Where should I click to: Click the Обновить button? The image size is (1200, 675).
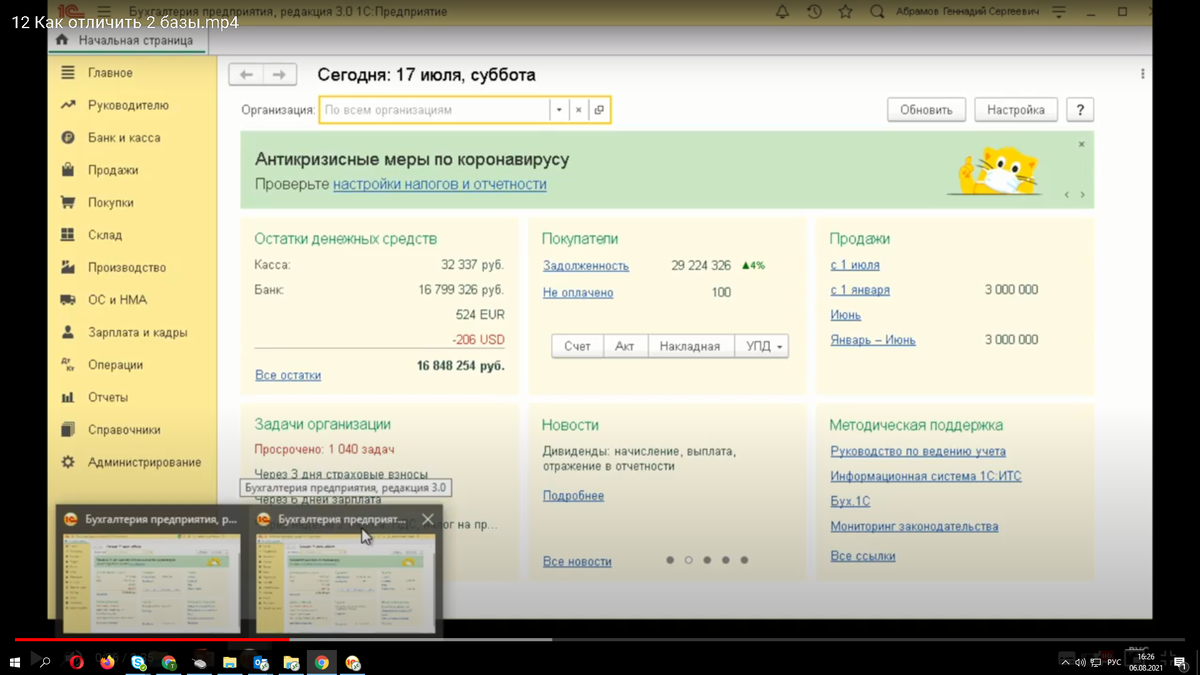[x=926, y=110]
